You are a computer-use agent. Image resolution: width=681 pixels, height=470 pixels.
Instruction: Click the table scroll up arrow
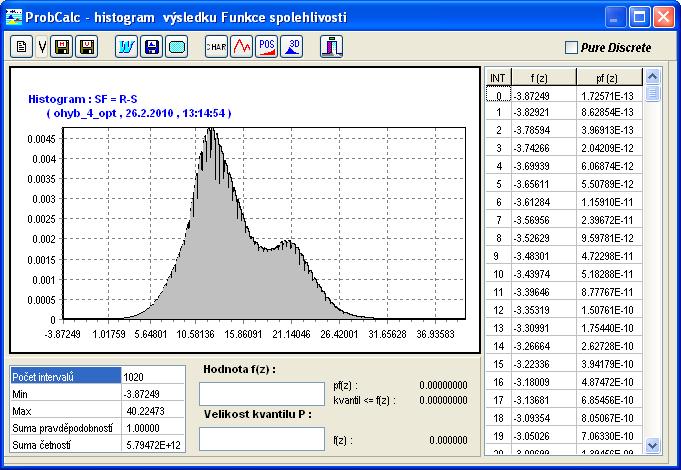tap(652, 77)
